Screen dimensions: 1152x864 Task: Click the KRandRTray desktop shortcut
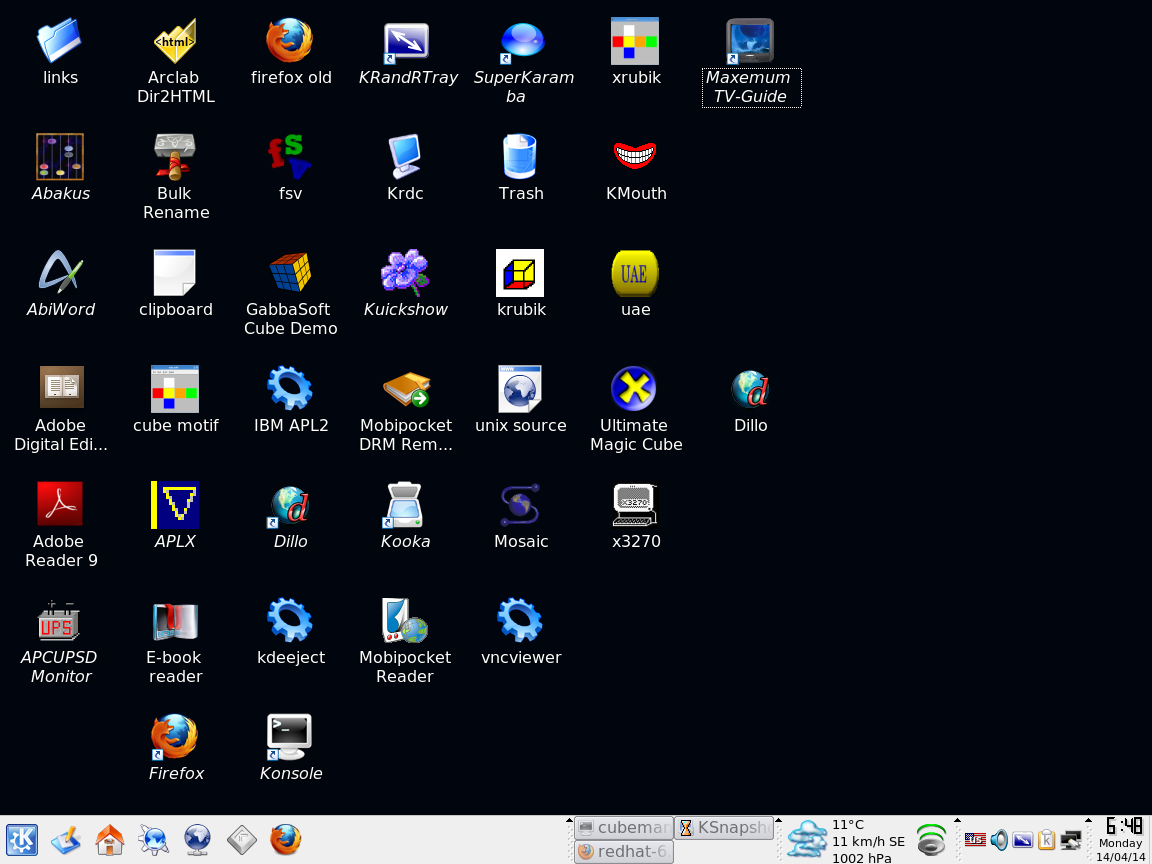(406, 41)
